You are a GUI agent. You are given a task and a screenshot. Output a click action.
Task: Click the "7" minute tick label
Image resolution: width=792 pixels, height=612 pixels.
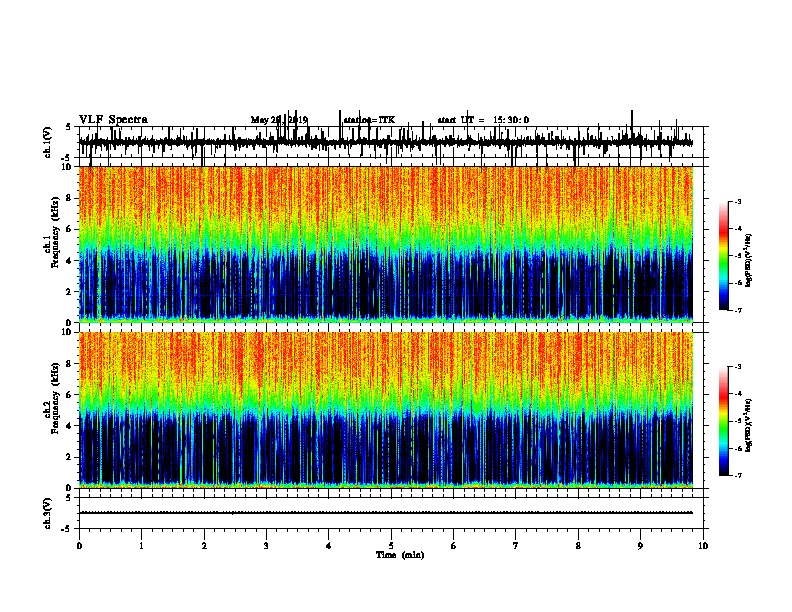pos(516,546)
